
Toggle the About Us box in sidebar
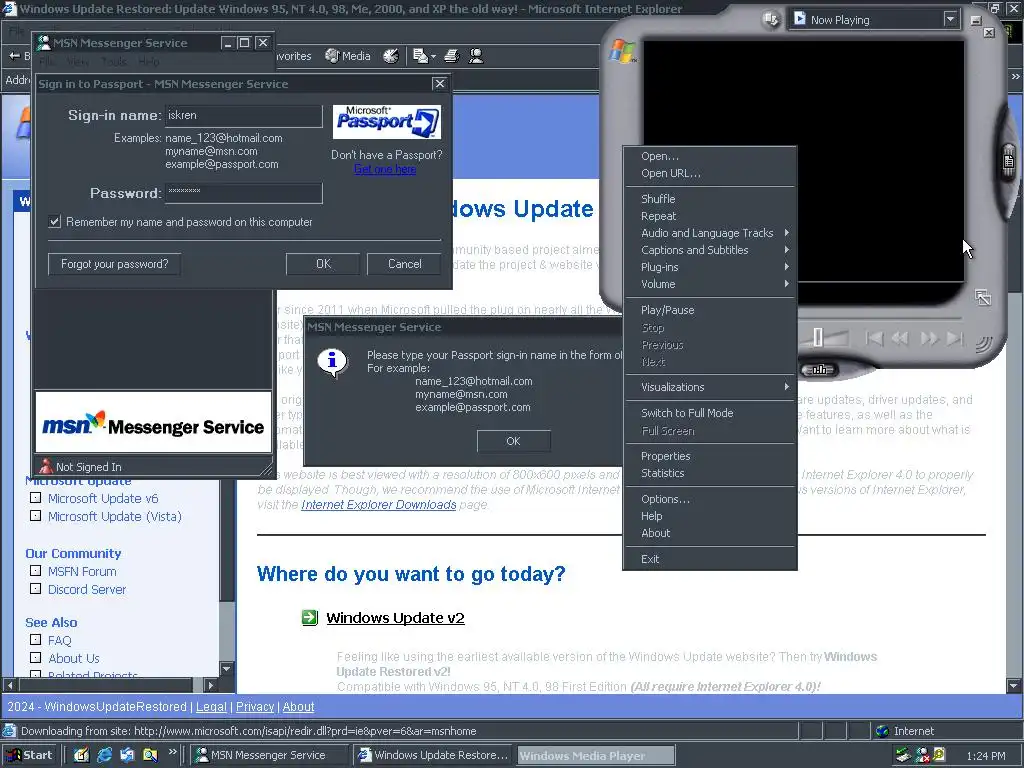(x=36, y=658)
